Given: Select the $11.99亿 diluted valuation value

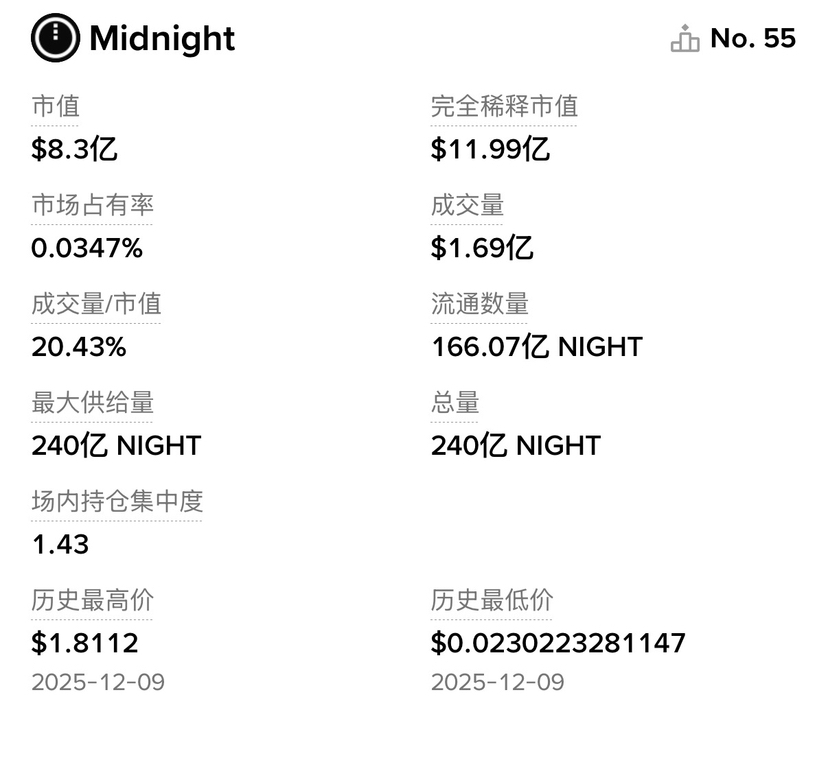Looking at the screenshot, I should (491, 149).
